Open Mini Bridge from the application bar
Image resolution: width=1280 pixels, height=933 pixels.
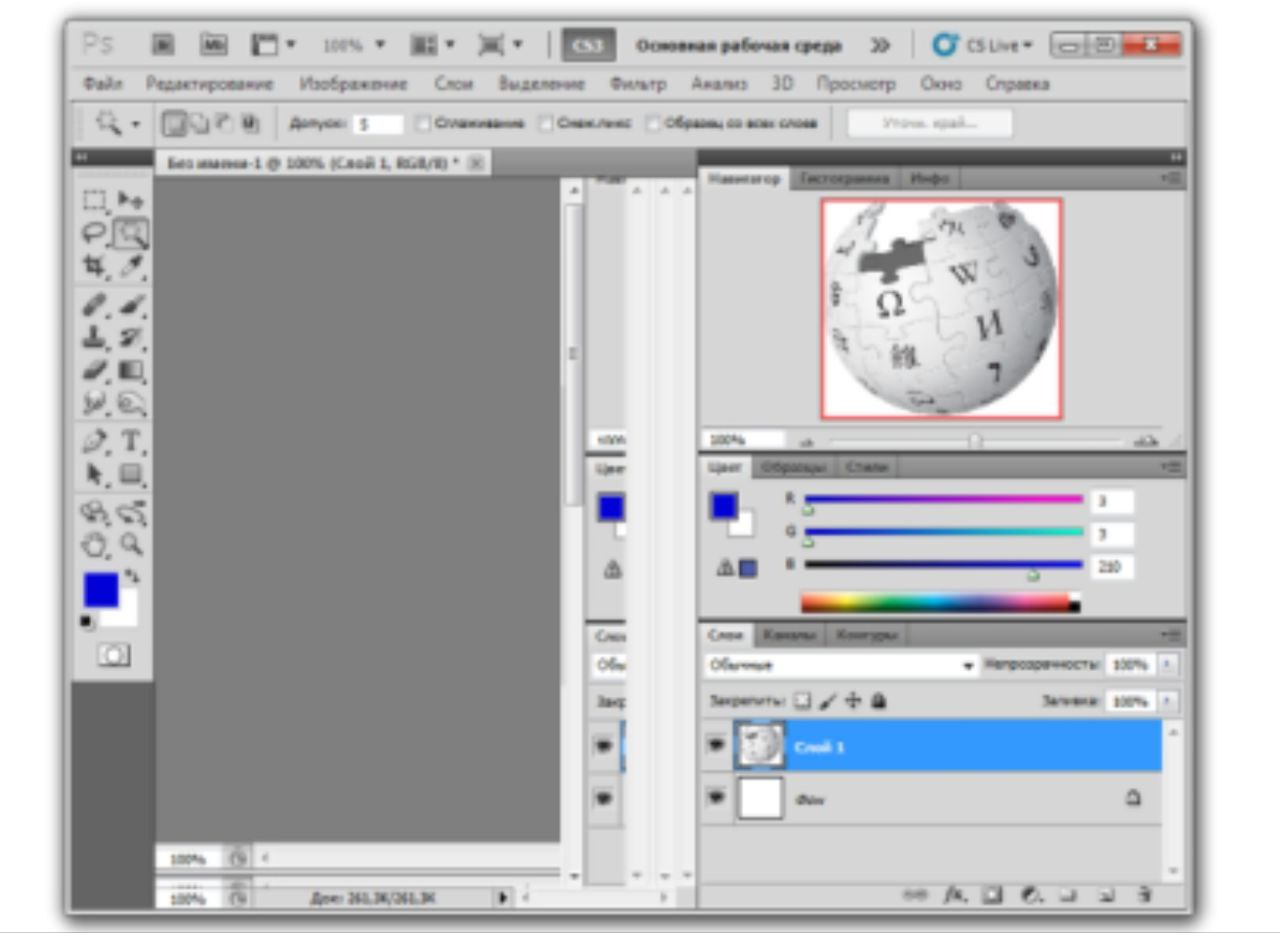click(215, 45)
